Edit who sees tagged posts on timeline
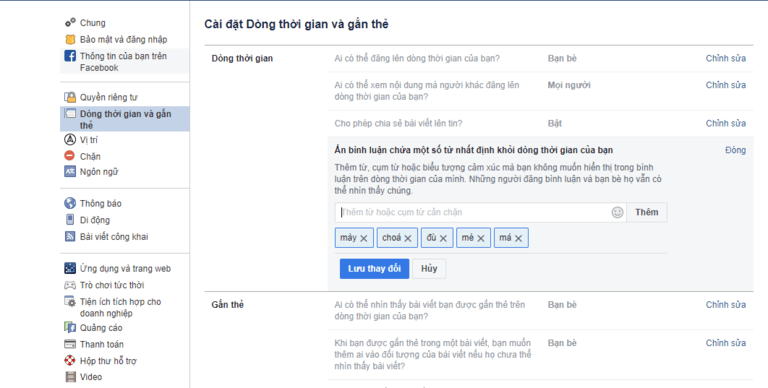Image resolution: width=768 pixels, height=388 pixels. point(725,305)
